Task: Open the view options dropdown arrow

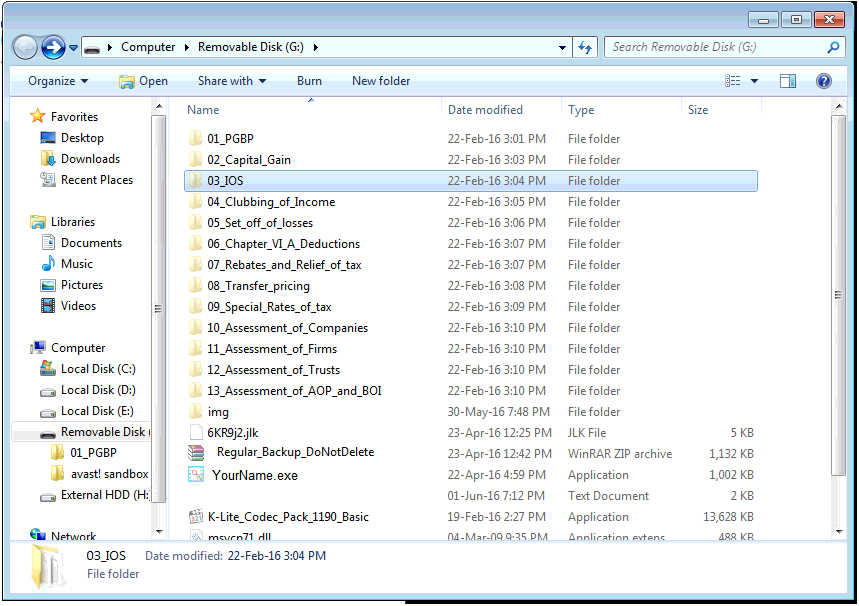Action: coord(754,81)
